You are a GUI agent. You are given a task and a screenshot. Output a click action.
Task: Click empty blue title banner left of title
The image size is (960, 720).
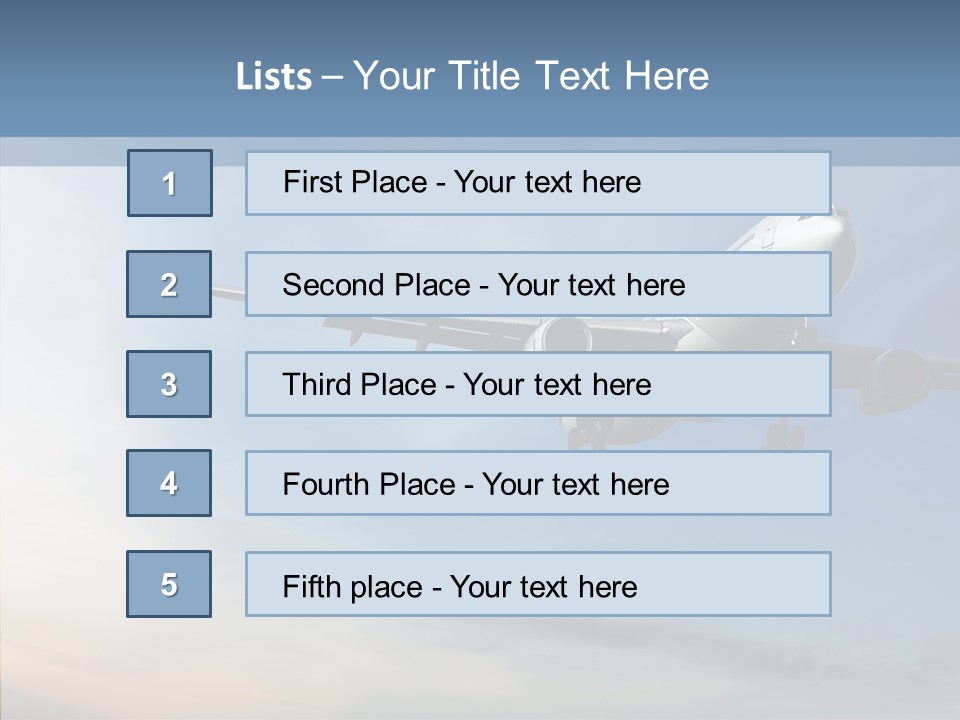click(x=110, y=76)
